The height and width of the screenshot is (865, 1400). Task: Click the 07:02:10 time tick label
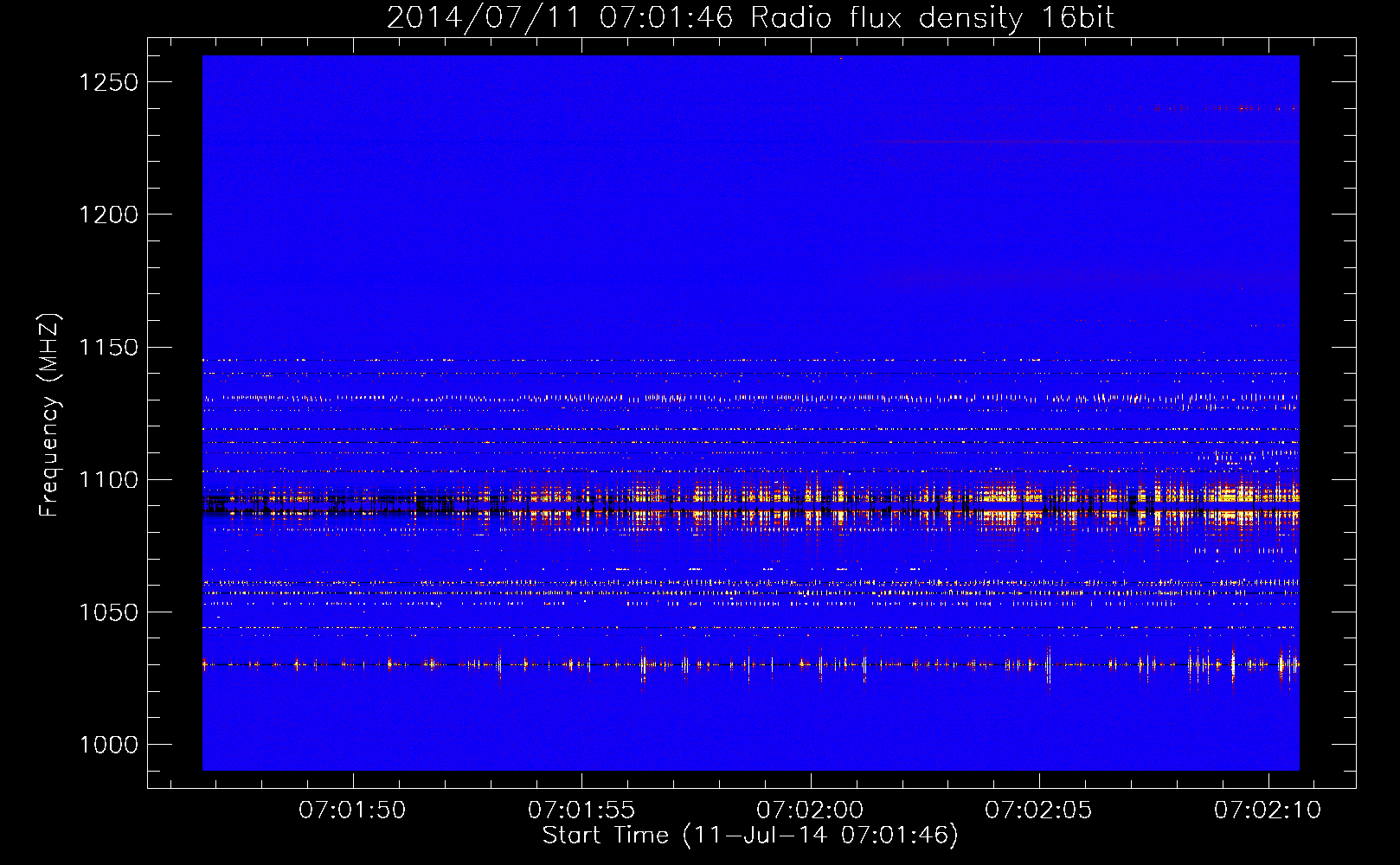[1268, 811]
